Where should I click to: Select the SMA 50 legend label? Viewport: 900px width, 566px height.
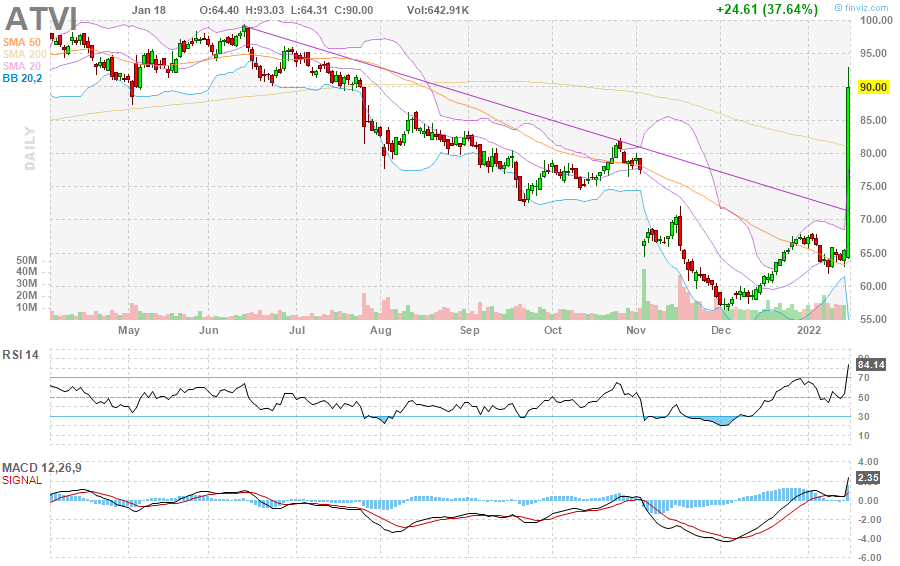22,42
